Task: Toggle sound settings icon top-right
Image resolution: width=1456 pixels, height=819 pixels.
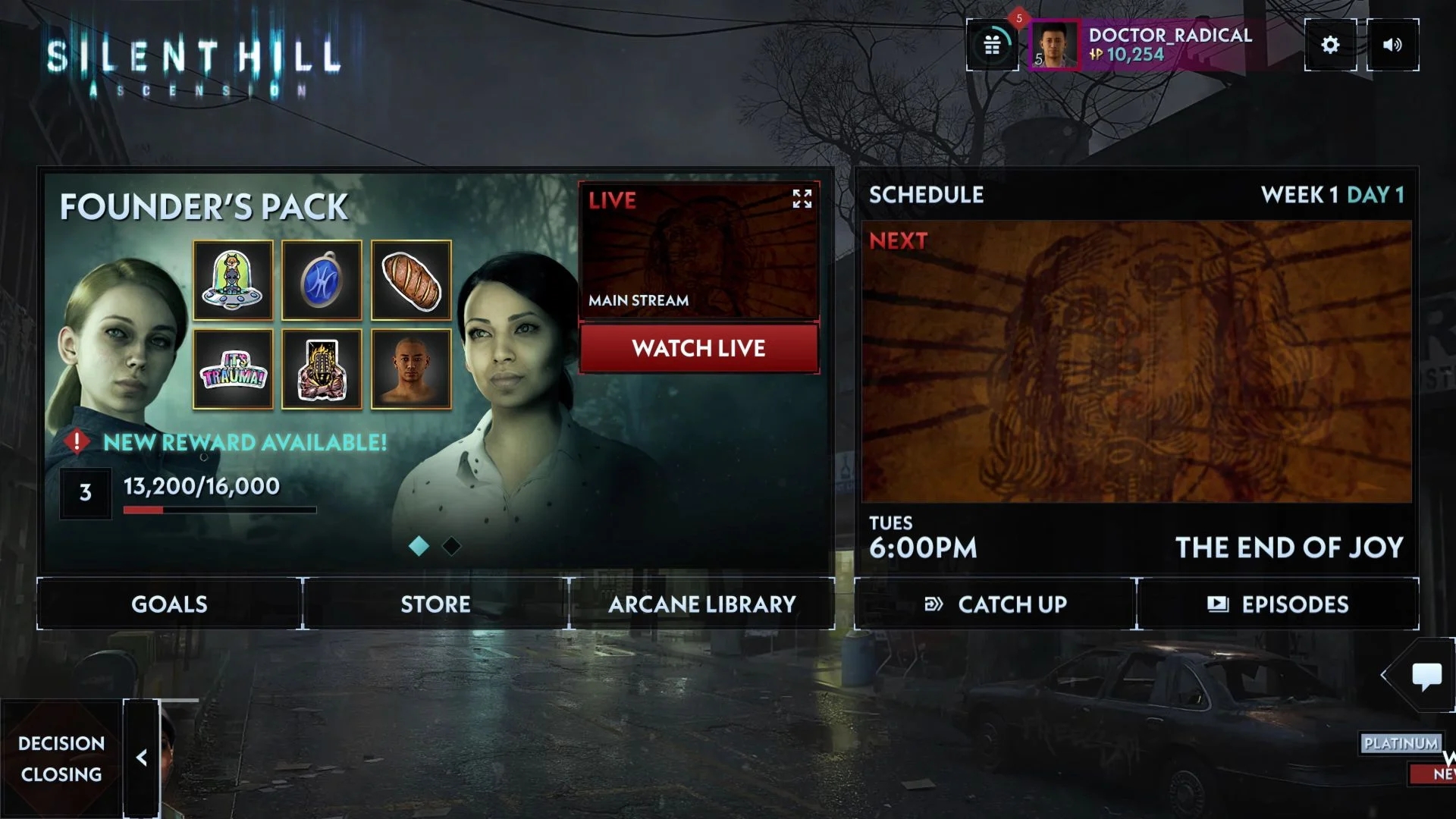Action: [1392, 44]
